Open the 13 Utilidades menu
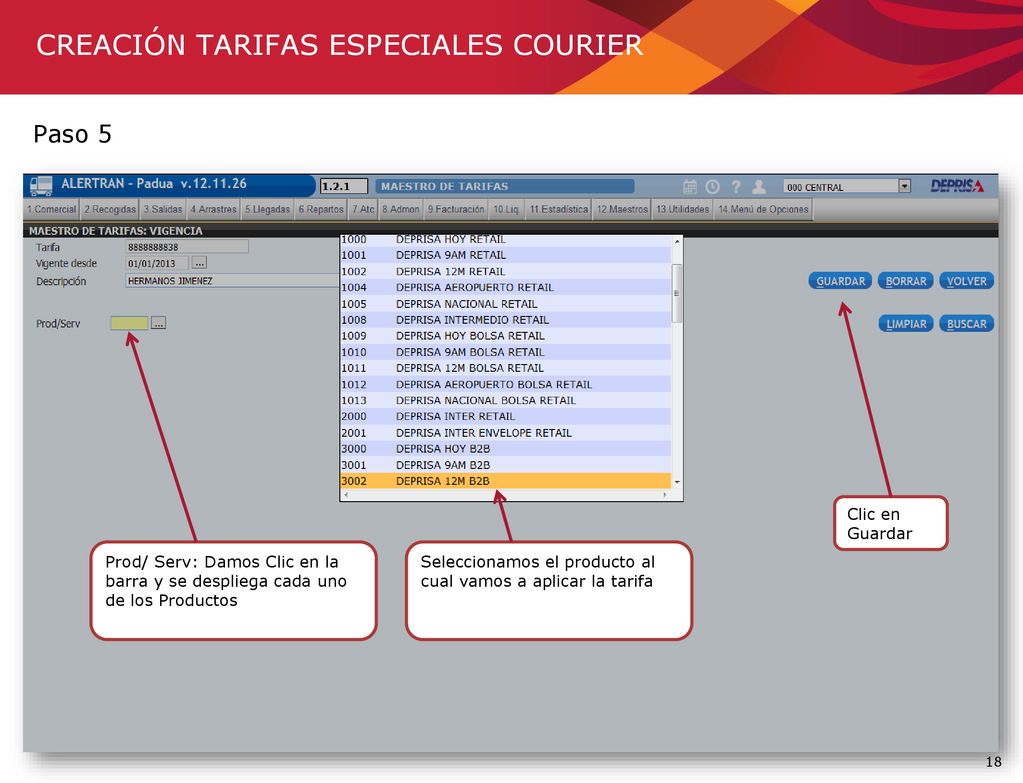The width and height of the screenshot is (1023, 783). pos(682,209)
